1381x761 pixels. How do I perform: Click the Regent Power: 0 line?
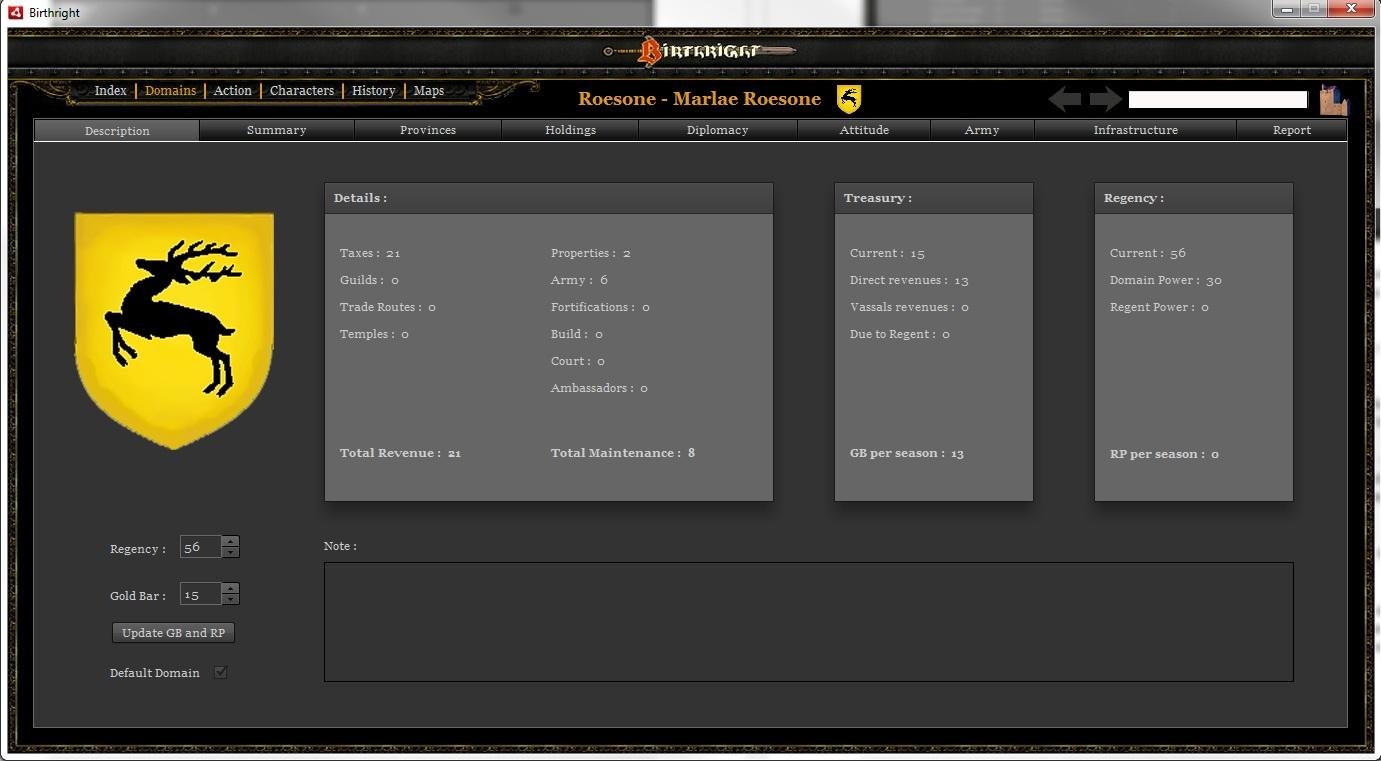click(1159, 307)
